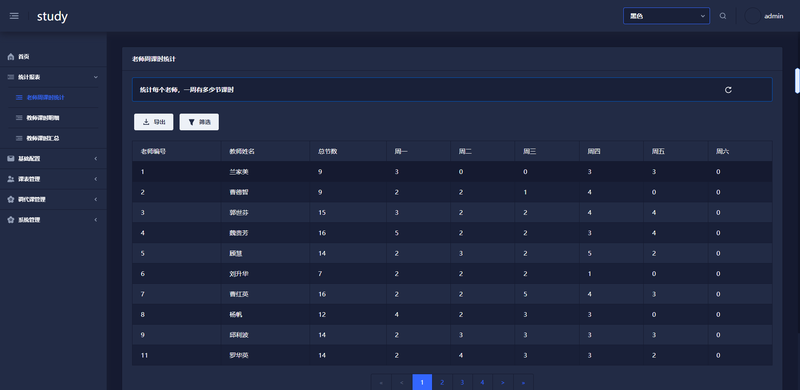Click the teacher name 曹红英

(x=239, y=295)
